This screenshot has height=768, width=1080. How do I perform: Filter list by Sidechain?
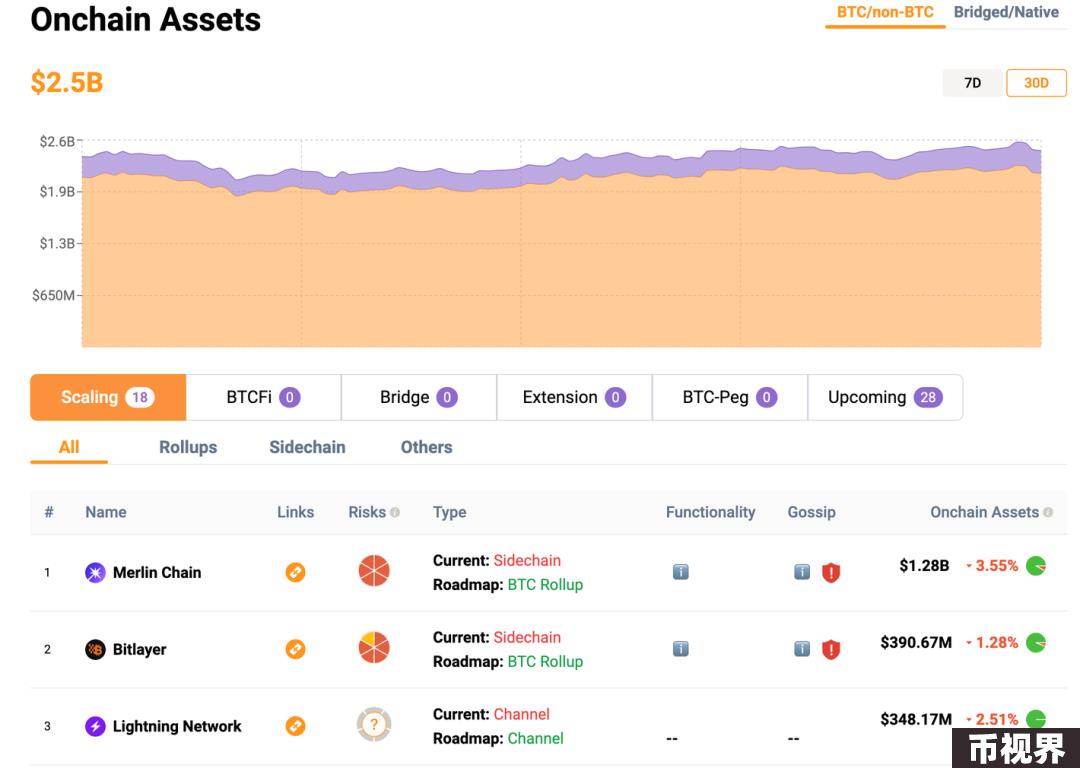[x=307, y=448]
